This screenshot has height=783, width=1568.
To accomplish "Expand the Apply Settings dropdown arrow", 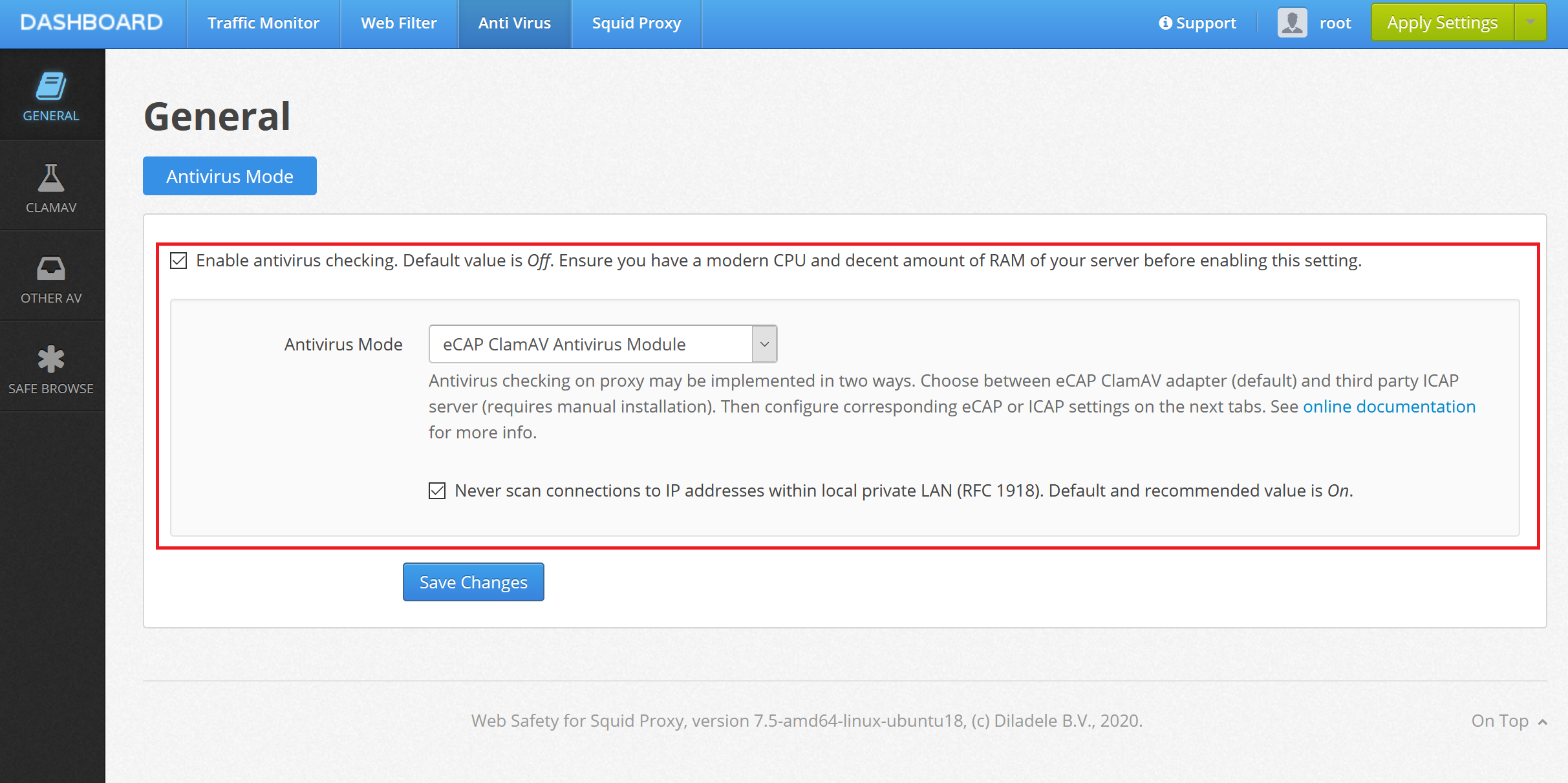I will (x=1530, y=23).
